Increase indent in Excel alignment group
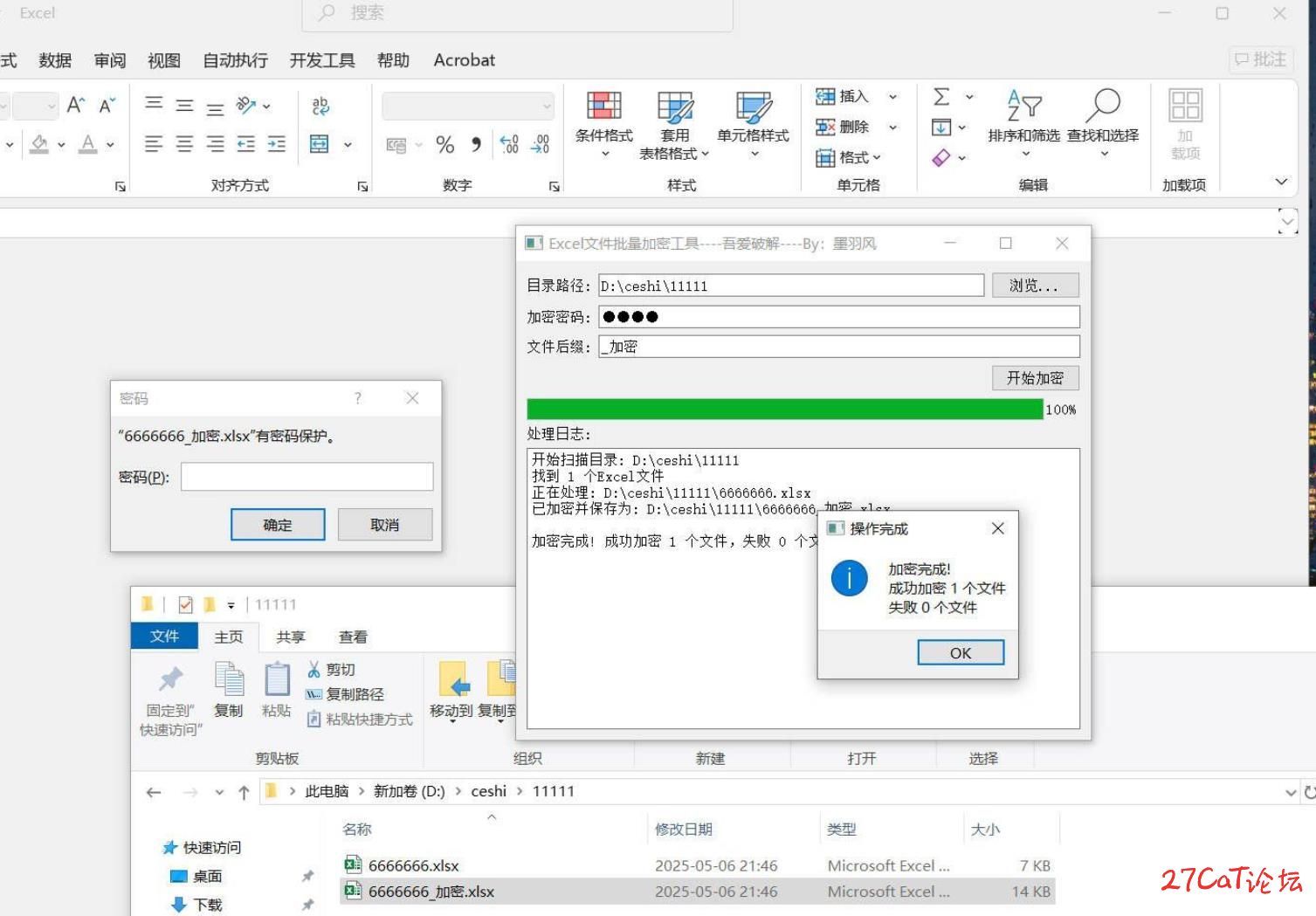The height and width of the screenshot is (916, 1316). coord(277,144)
